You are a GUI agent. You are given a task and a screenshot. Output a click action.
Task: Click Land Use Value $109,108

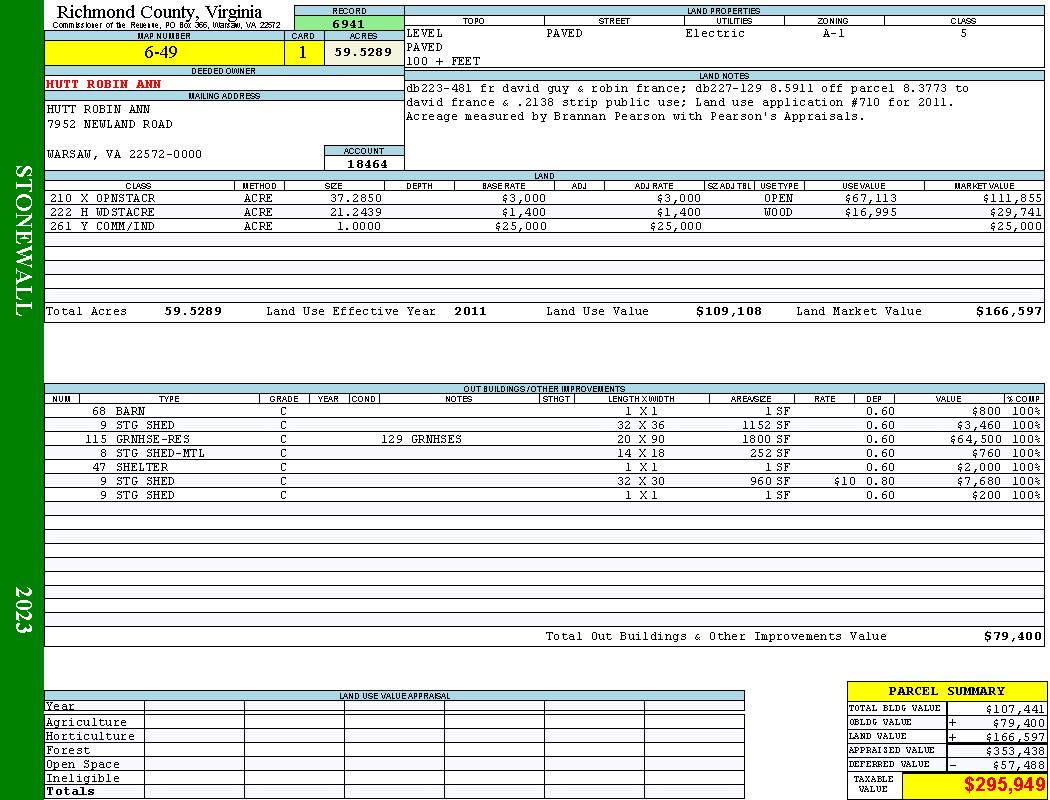(729, 311)
